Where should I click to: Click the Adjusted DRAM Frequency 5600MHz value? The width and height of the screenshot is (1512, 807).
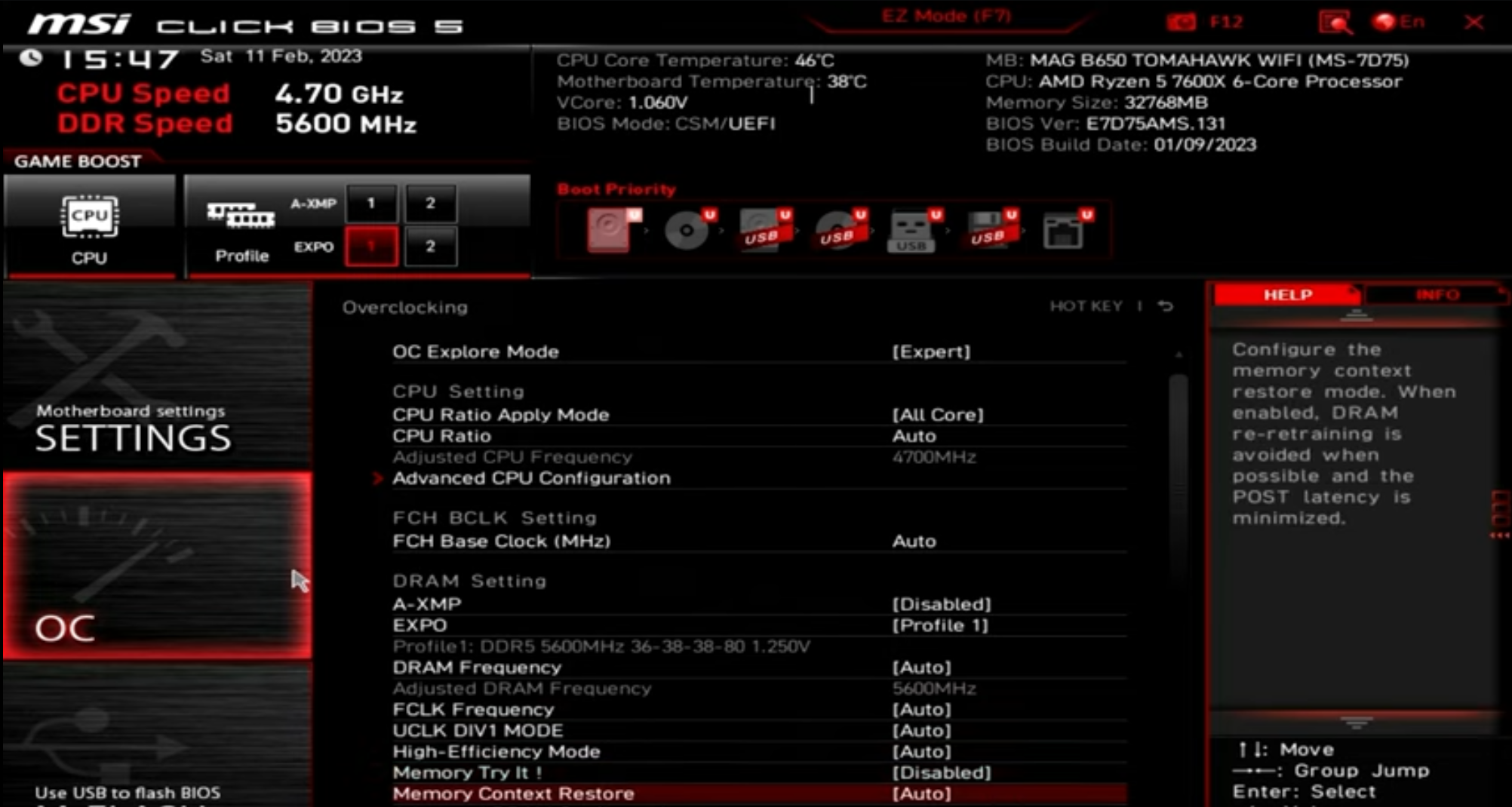tap(933, 689)
